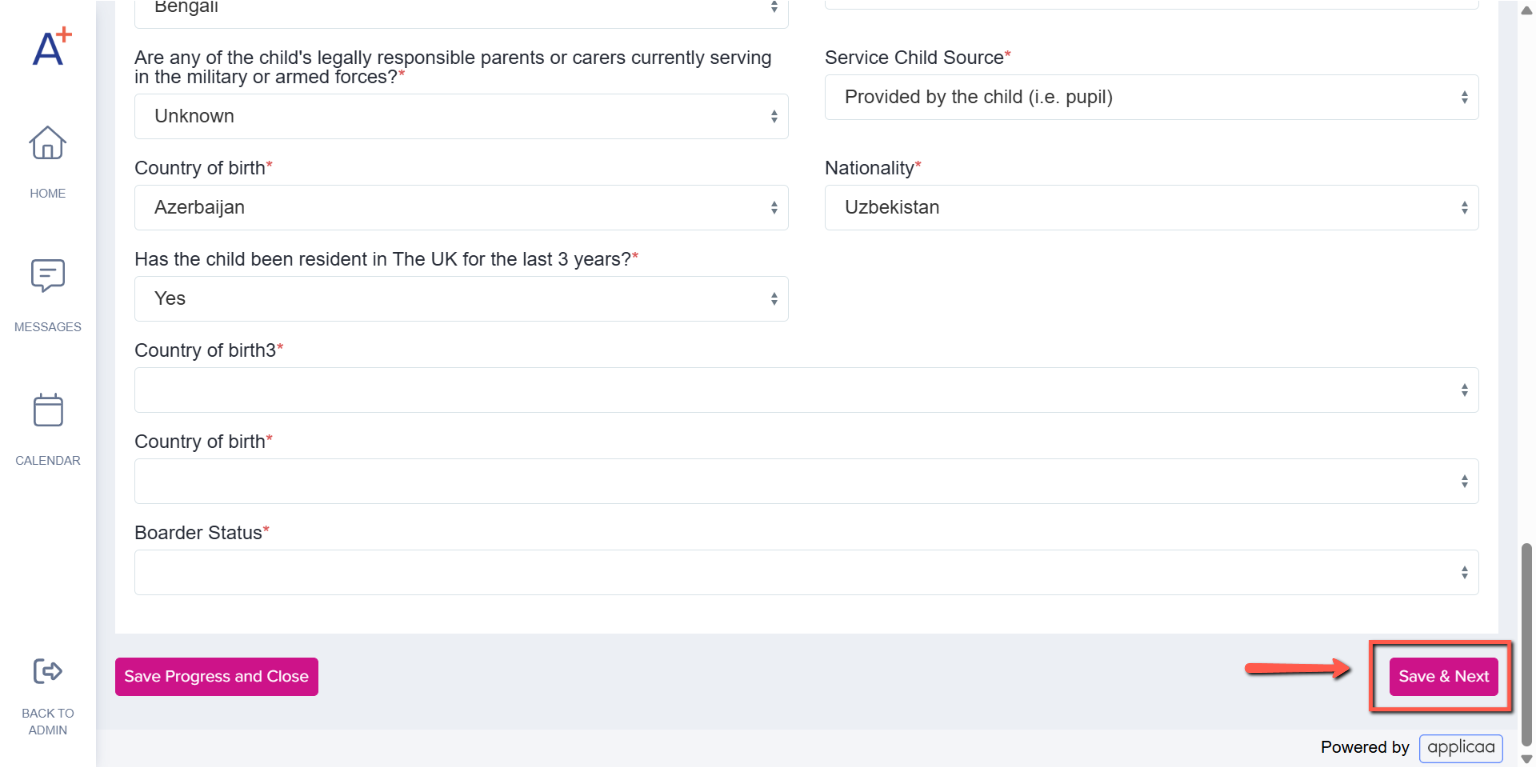Open the Home icon in sidebar
Image resolution: width=1536 pixels, height=767 pixels.
click(x=48, y=143)
